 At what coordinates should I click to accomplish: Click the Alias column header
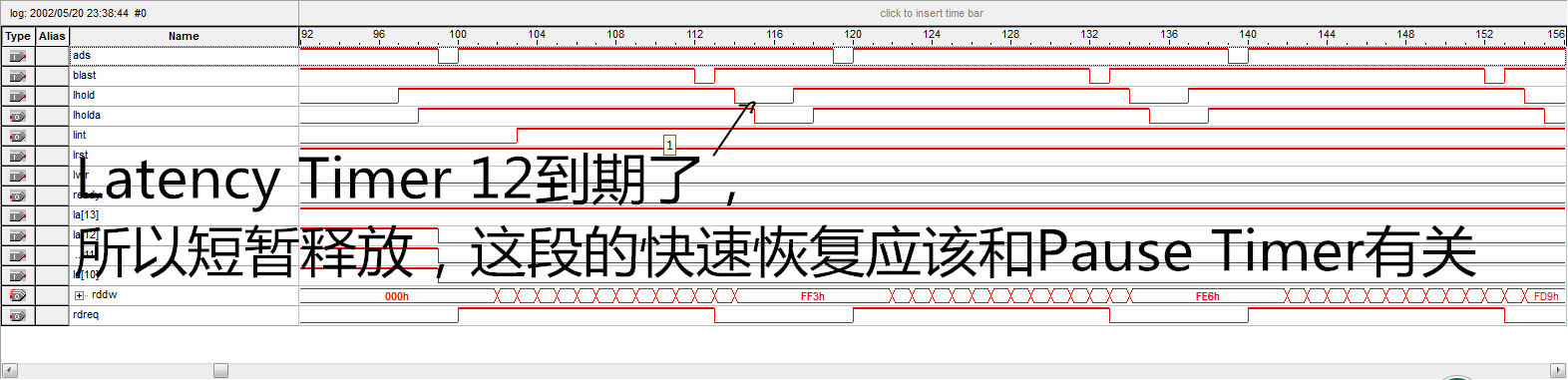pyautogui.click(x=52, y=36)
